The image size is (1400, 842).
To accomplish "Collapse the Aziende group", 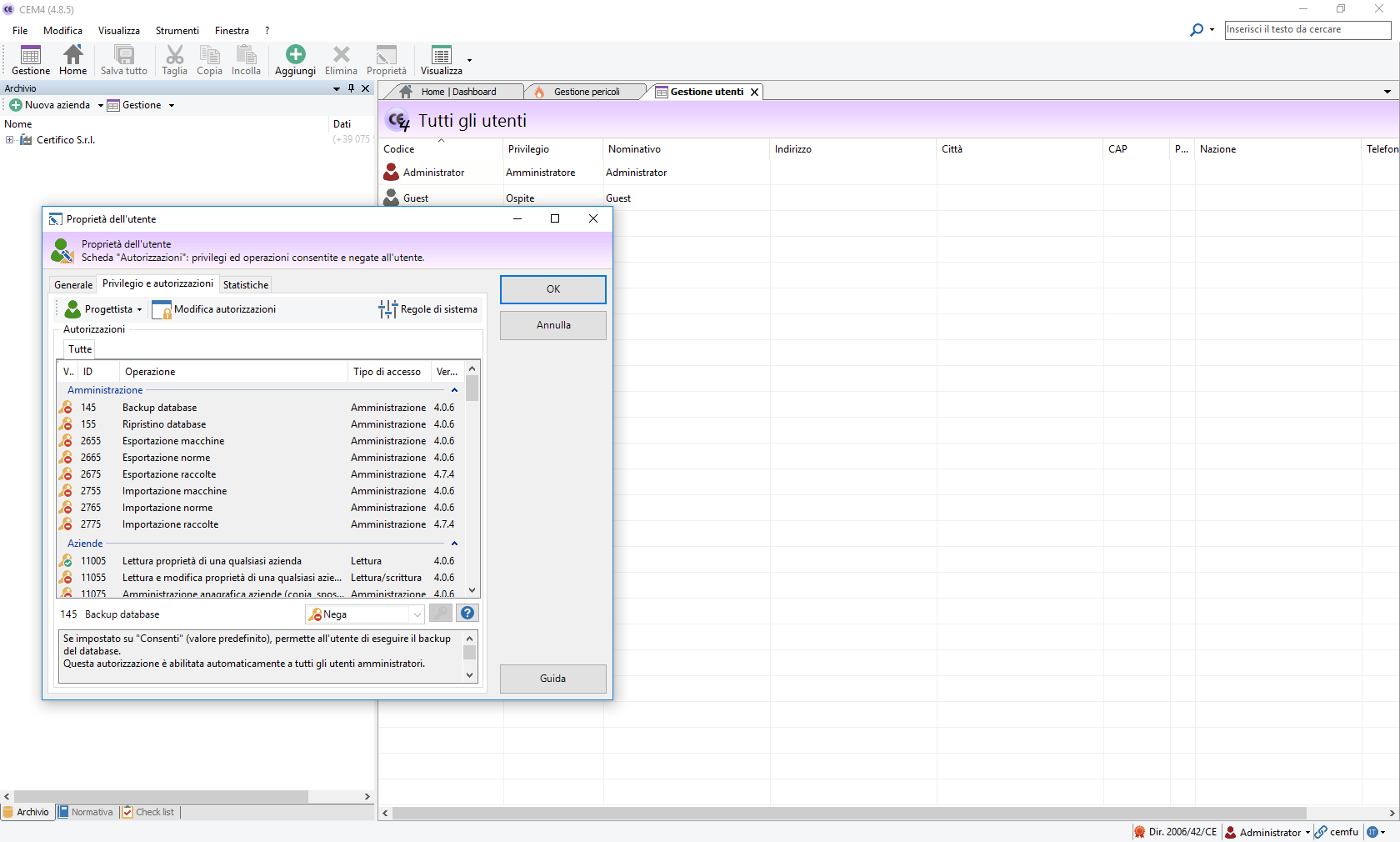I will tap(454, 544).
